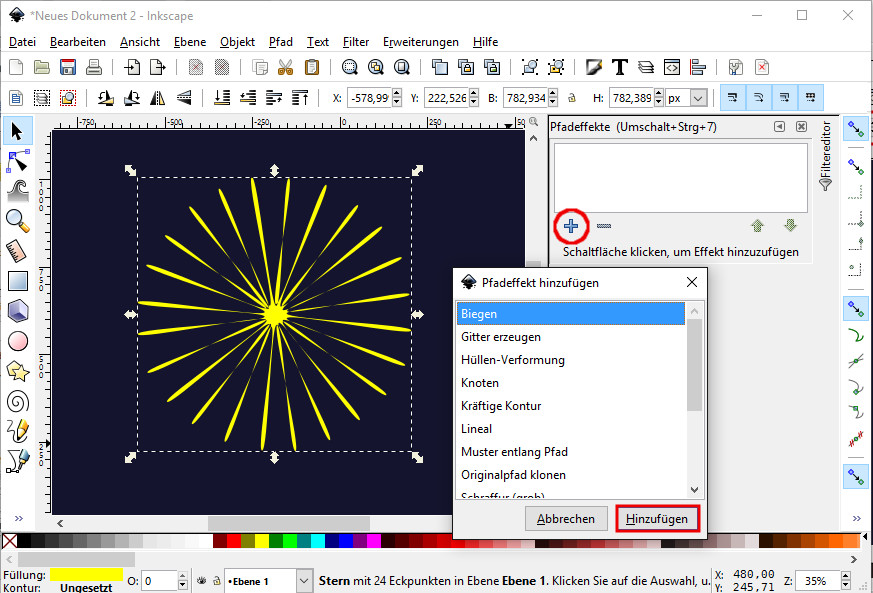873x593 pixels.
Task: Open the Text tool dialog icon
Action: click(620, 67)
